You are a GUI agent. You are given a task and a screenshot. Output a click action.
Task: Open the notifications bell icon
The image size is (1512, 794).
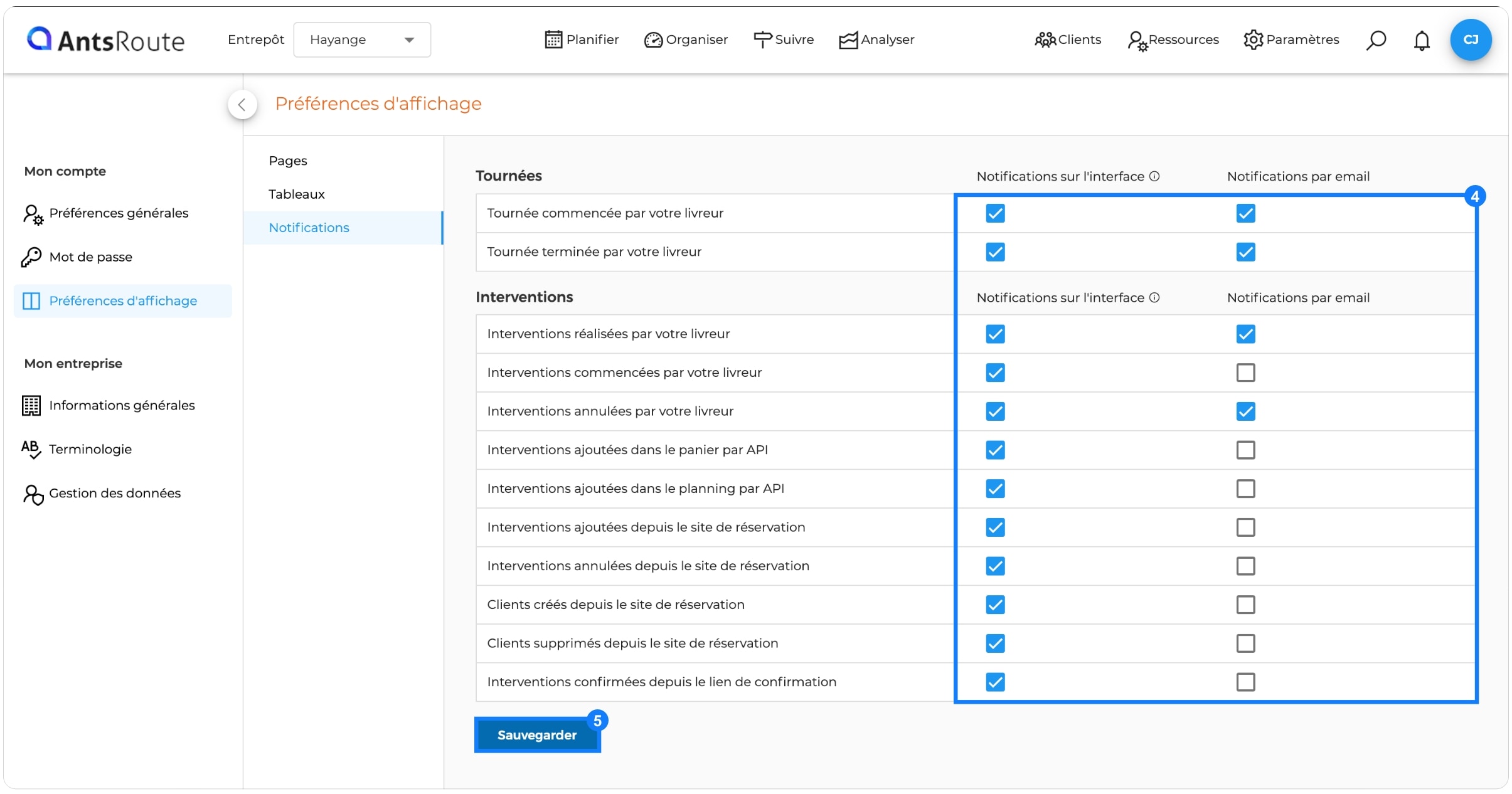tap(1422, 40)
